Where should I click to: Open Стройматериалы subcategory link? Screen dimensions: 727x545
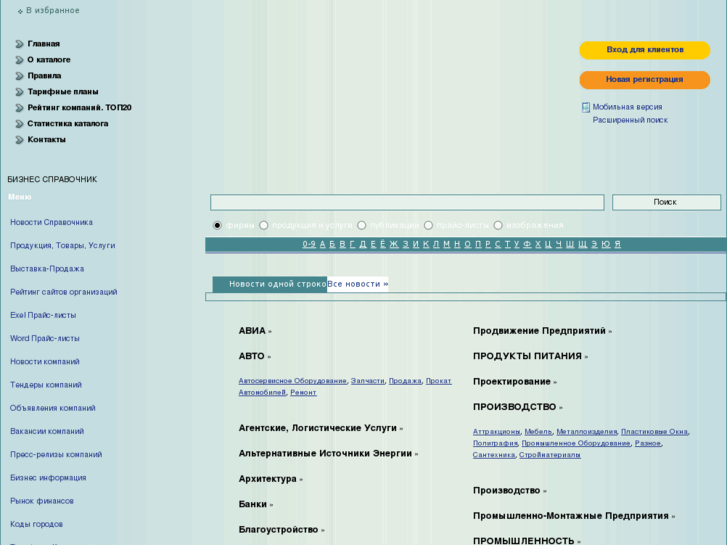(x=549, y=455)
